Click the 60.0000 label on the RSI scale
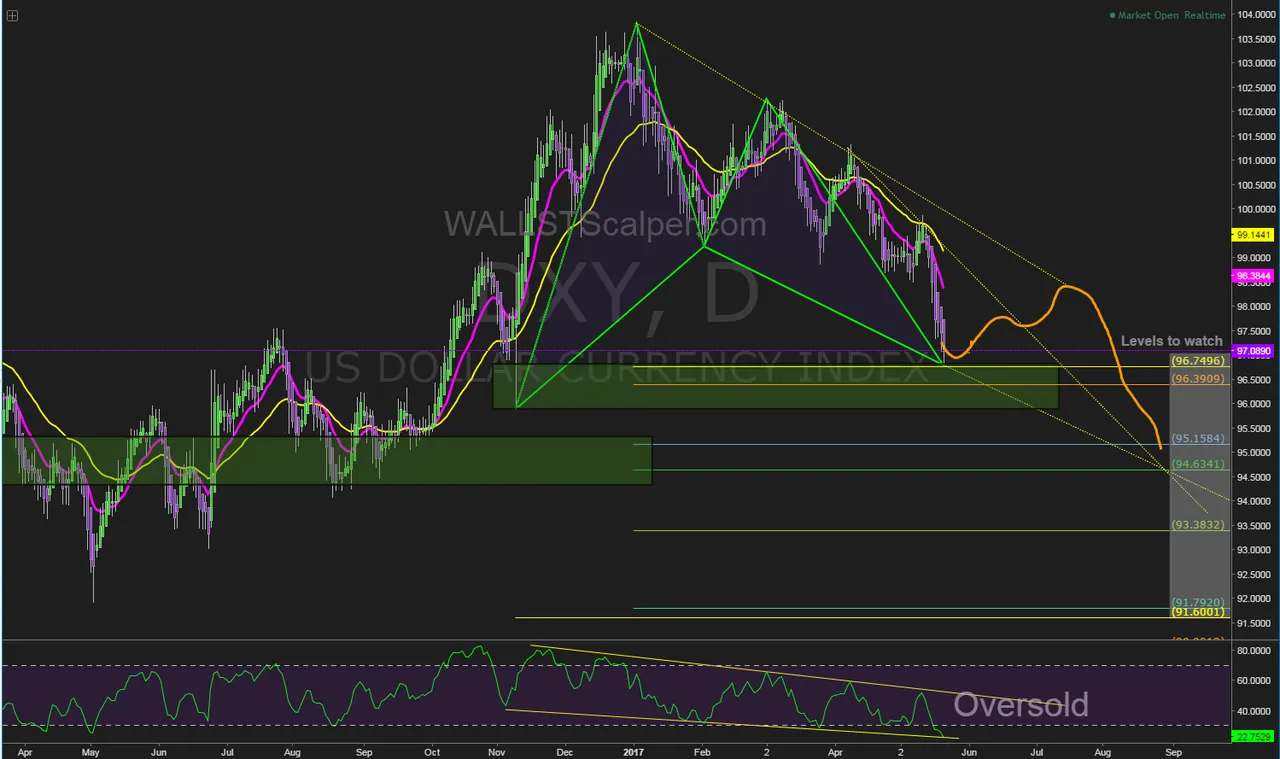1280x759 pixels. click(1256, 681)
